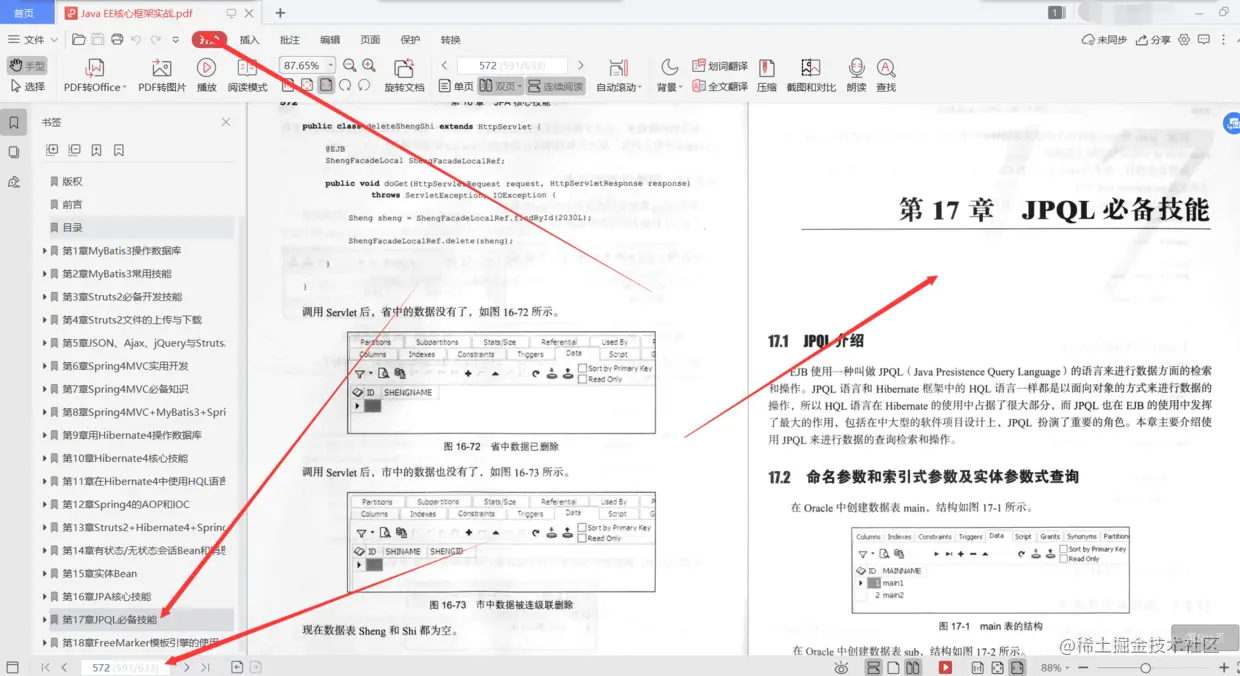Toggle 连续阅读 continuous reading
This screenshot has width=1240, height=676.
[556, 87]
